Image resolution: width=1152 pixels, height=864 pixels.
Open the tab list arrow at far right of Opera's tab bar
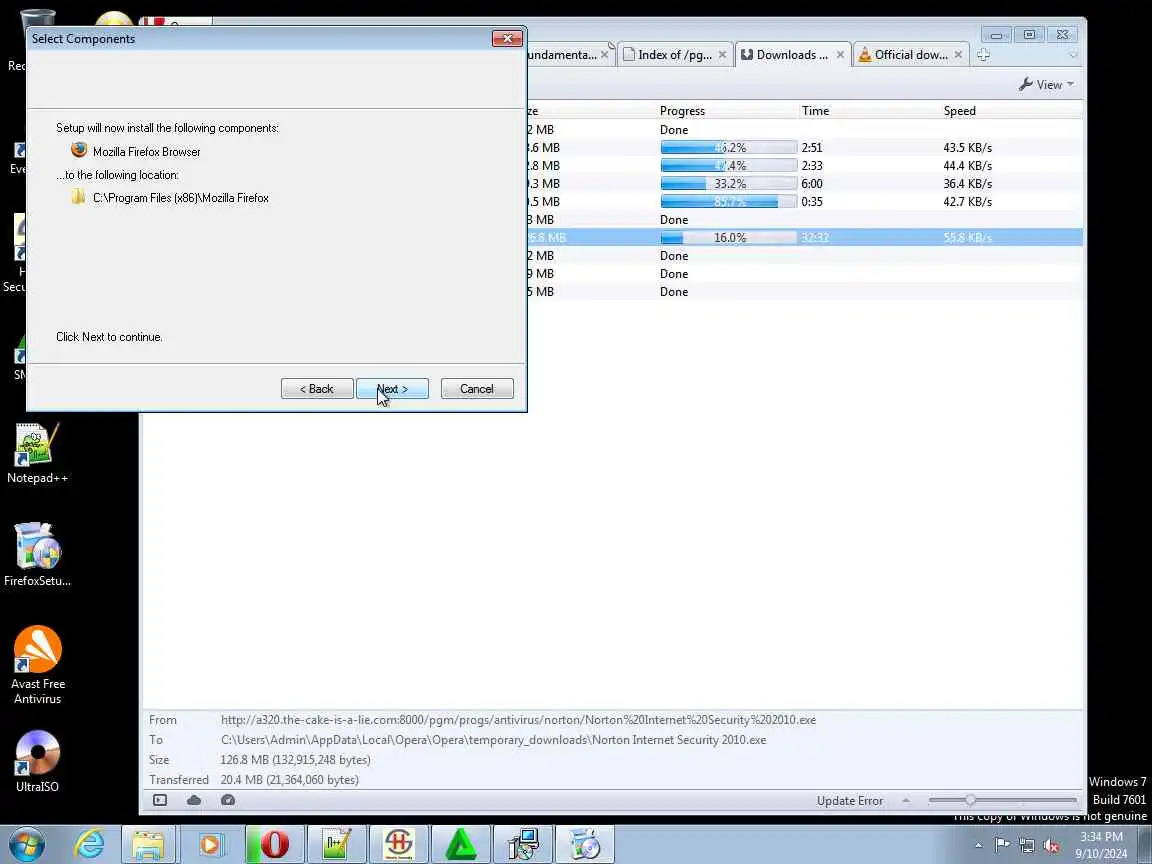click(x=1073, y=55)
